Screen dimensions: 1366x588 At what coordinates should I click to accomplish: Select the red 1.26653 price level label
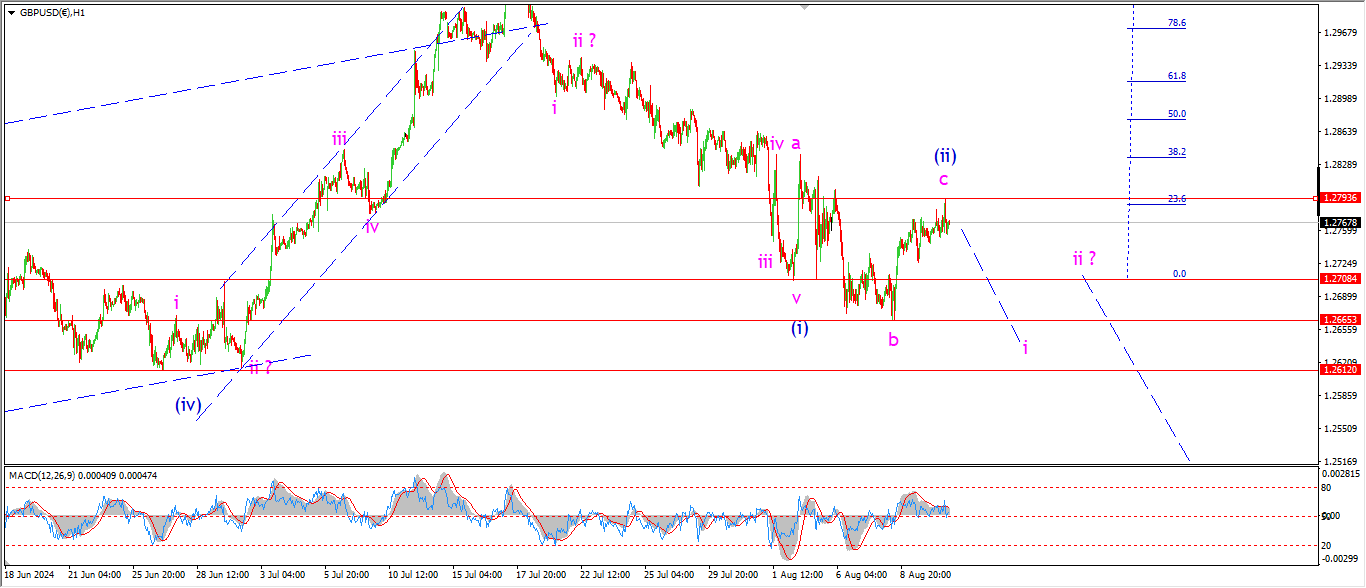(x=1338, y=320)
